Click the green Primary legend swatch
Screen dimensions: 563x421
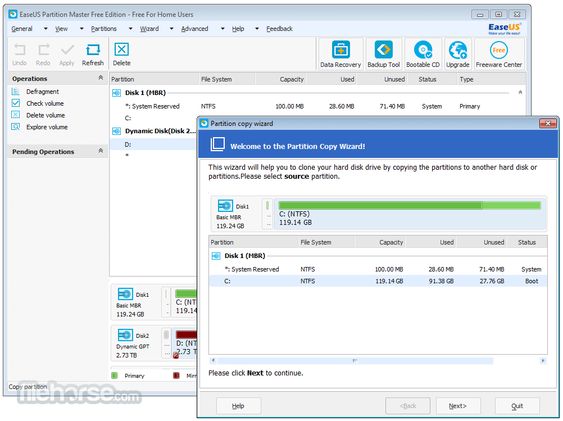(x=115, y=375)
